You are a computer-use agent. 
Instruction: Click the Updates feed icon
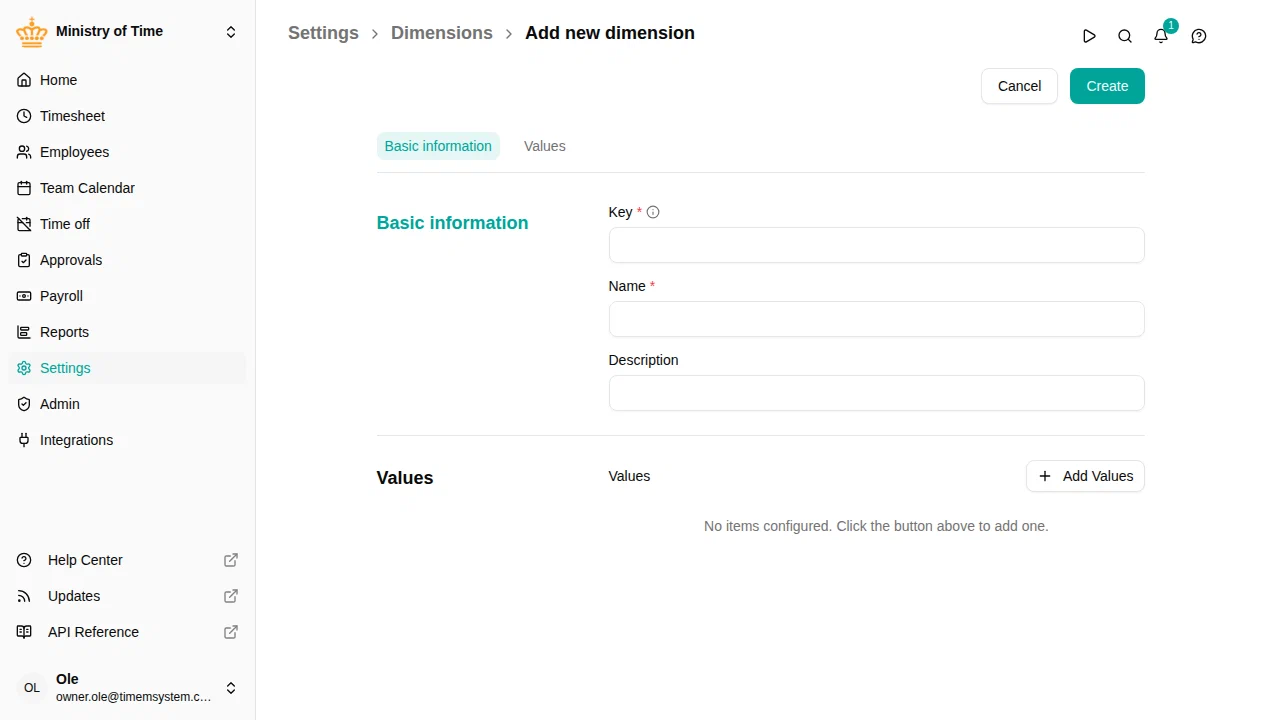[x=24, y=596]
